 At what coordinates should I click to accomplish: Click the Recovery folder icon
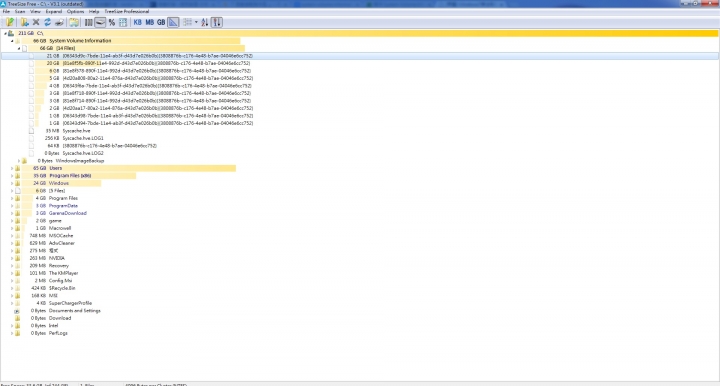coord(17,266)
